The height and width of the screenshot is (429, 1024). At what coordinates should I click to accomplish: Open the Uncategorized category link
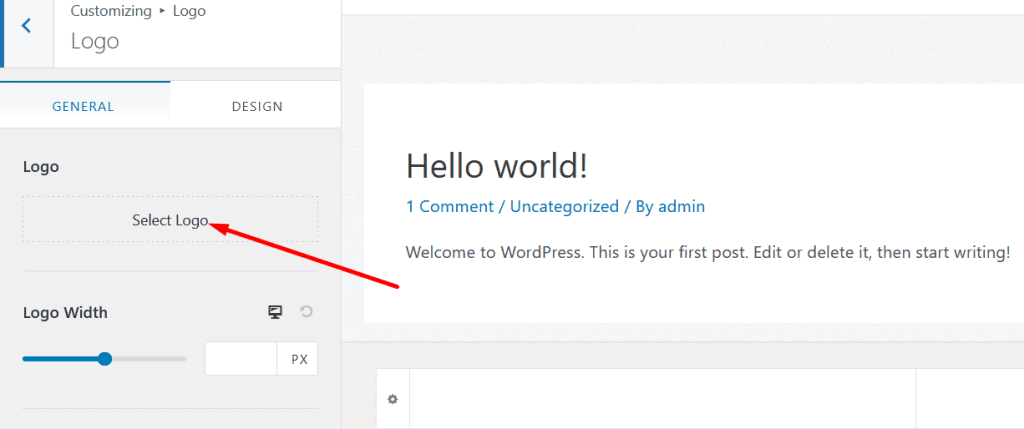coord(564,206)
